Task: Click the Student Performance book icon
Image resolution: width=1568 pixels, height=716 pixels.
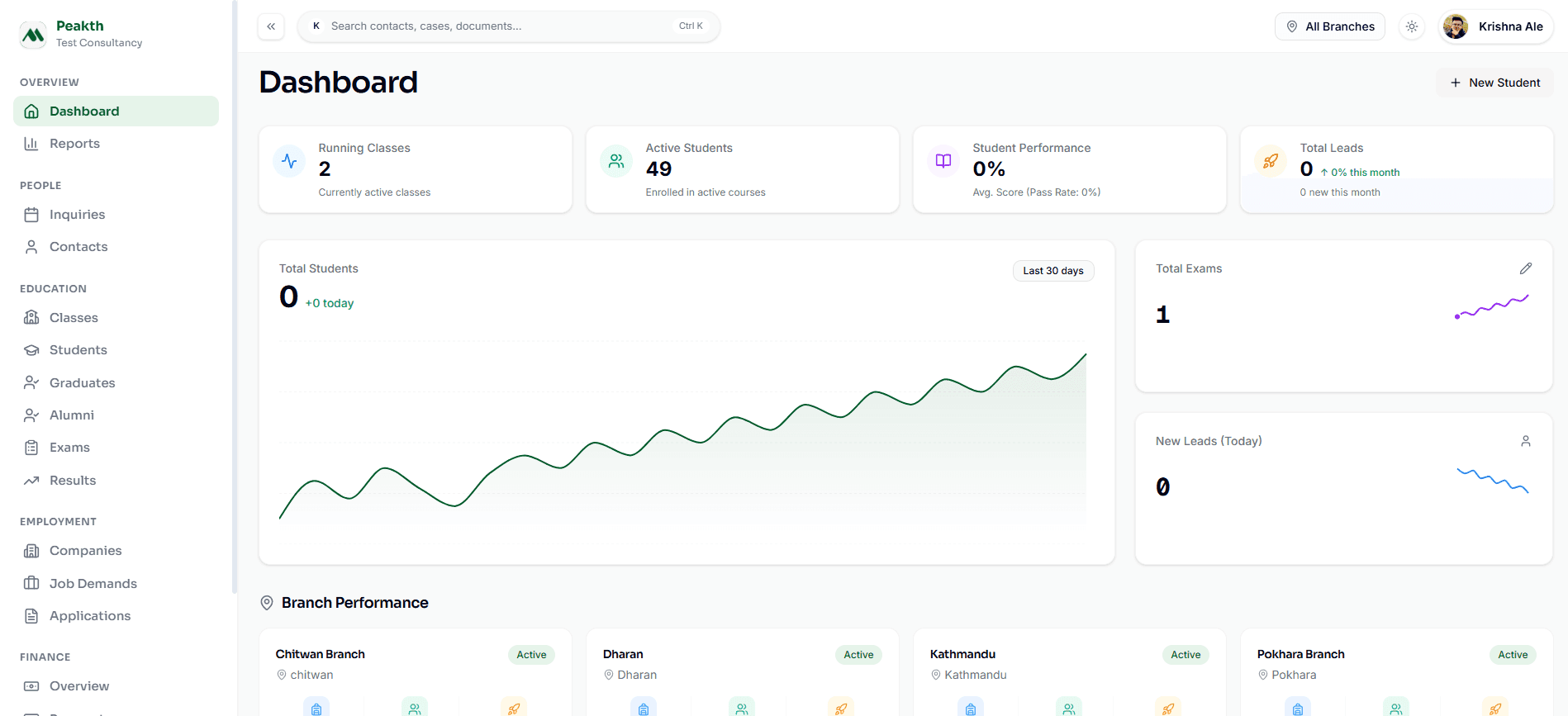Action: coord(943,161)
